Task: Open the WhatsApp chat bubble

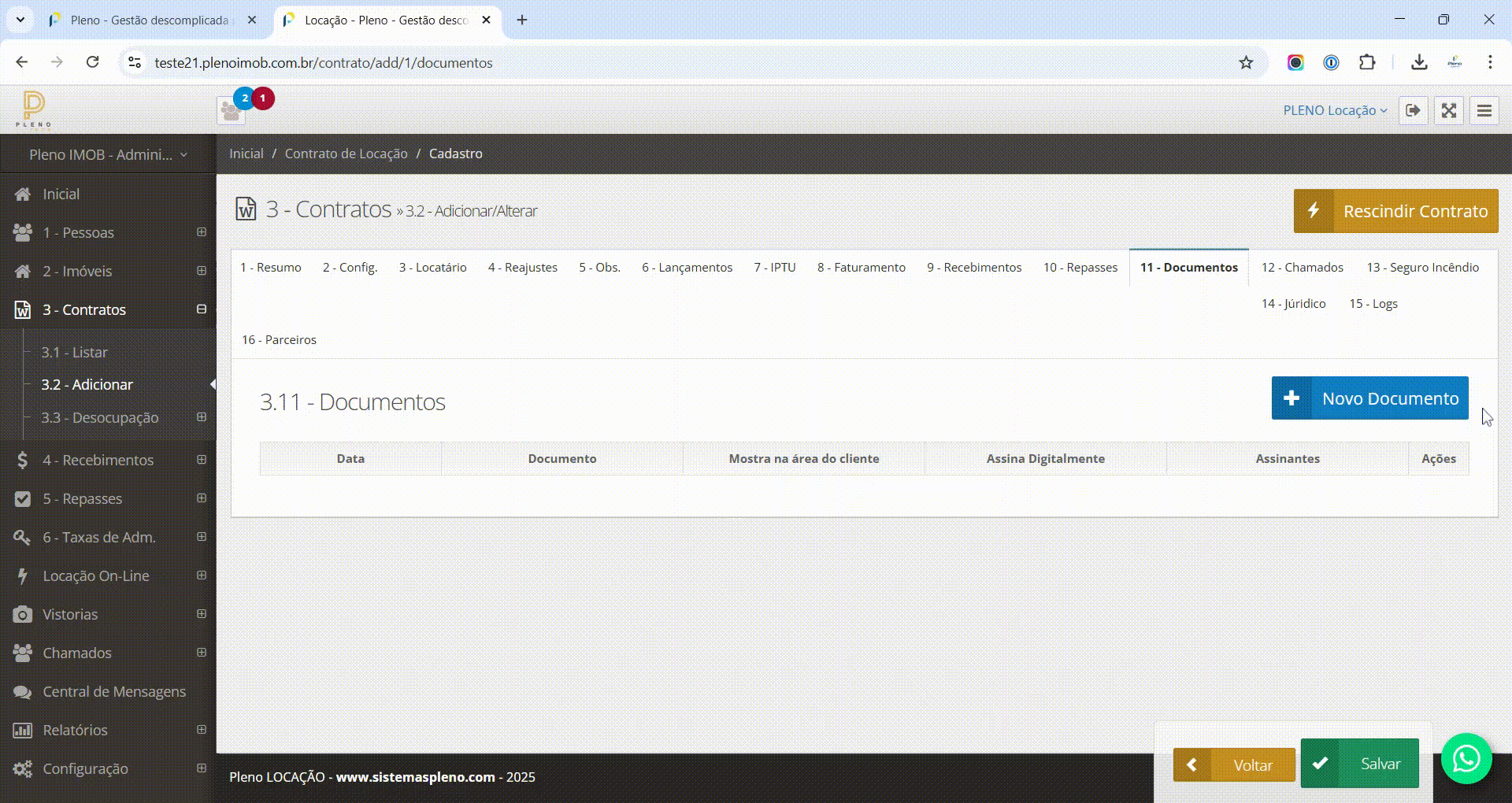Action: (1466, 759)
